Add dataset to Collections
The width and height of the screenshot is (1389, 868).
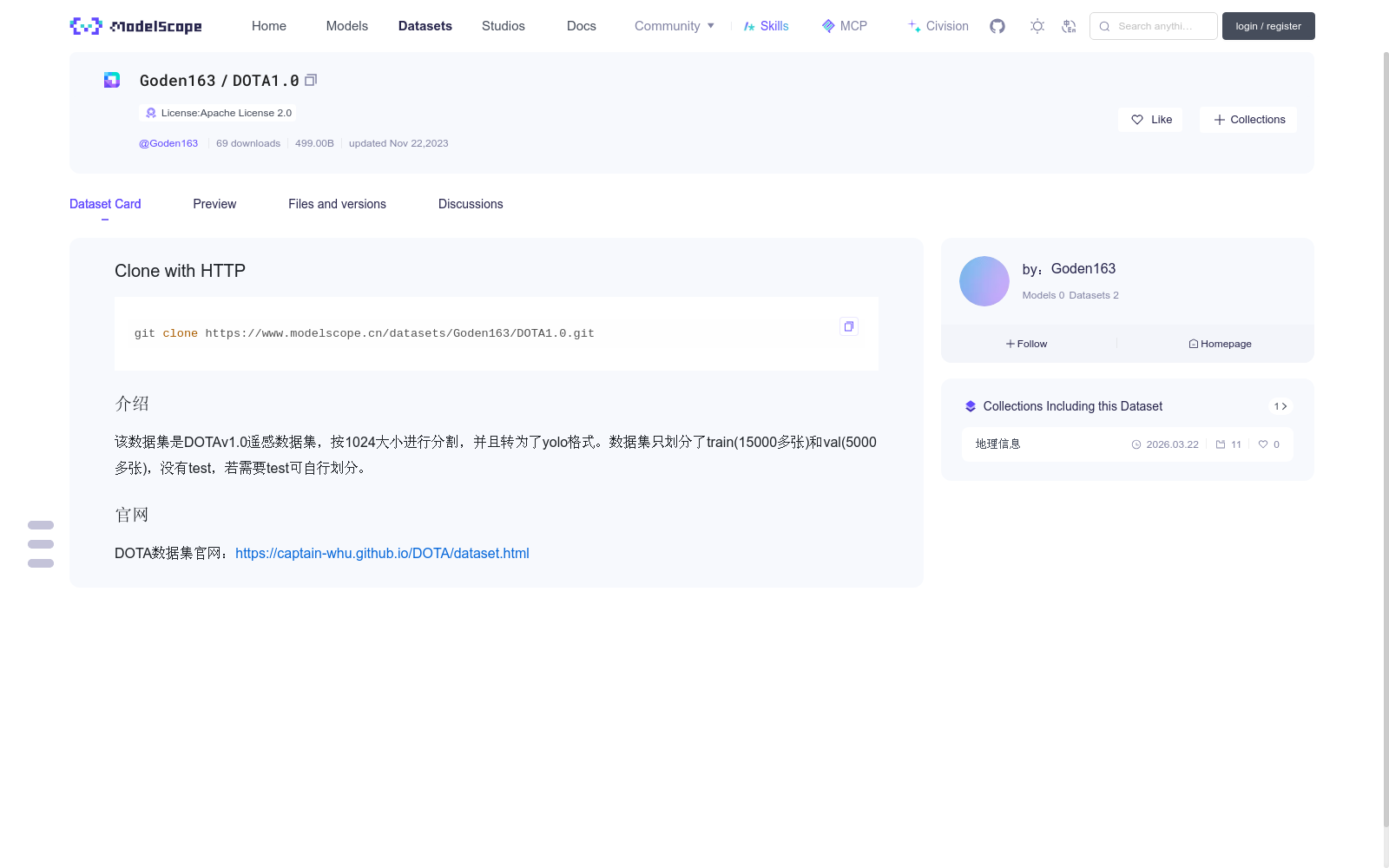point(1248,120)
